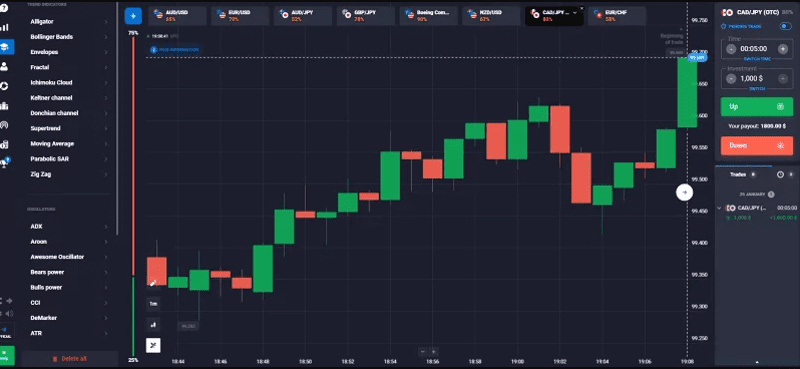The image size is (800, 369).
Task: Increase investment amount with plus button
Action: pos(783,79)
